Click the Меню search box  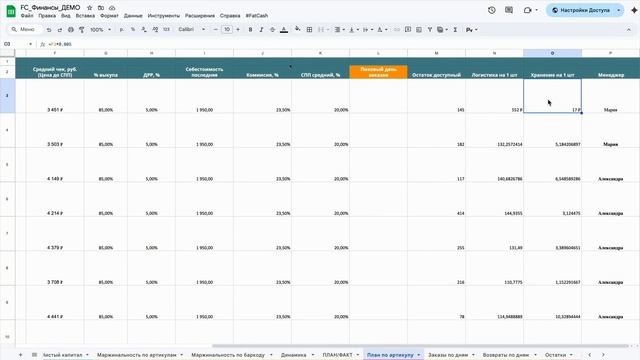click(24, 30)
